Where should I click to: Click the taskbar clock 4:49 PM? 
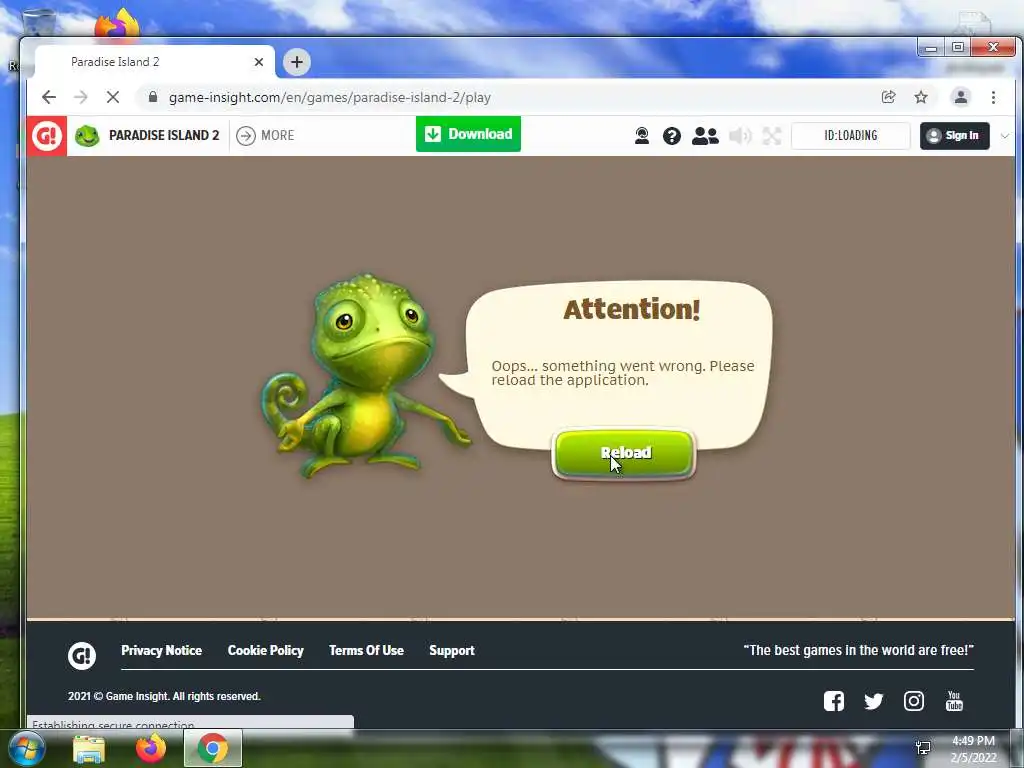point(973,741)
